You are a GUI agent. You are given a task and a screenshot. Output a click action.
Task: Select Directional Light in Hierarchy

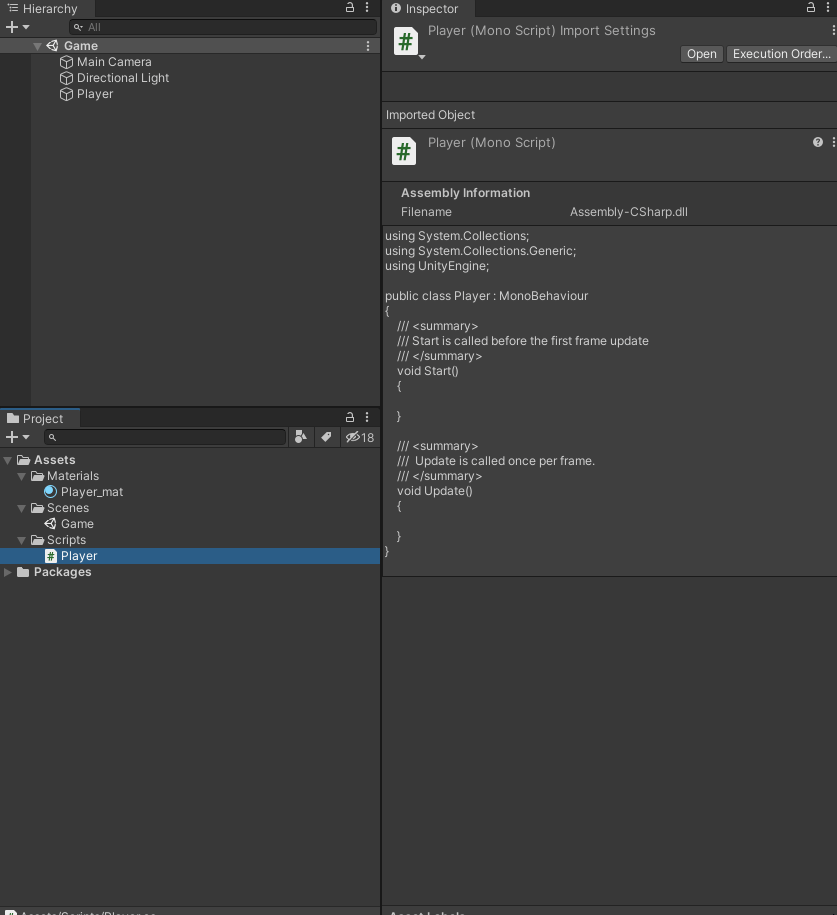pos(123,78)
